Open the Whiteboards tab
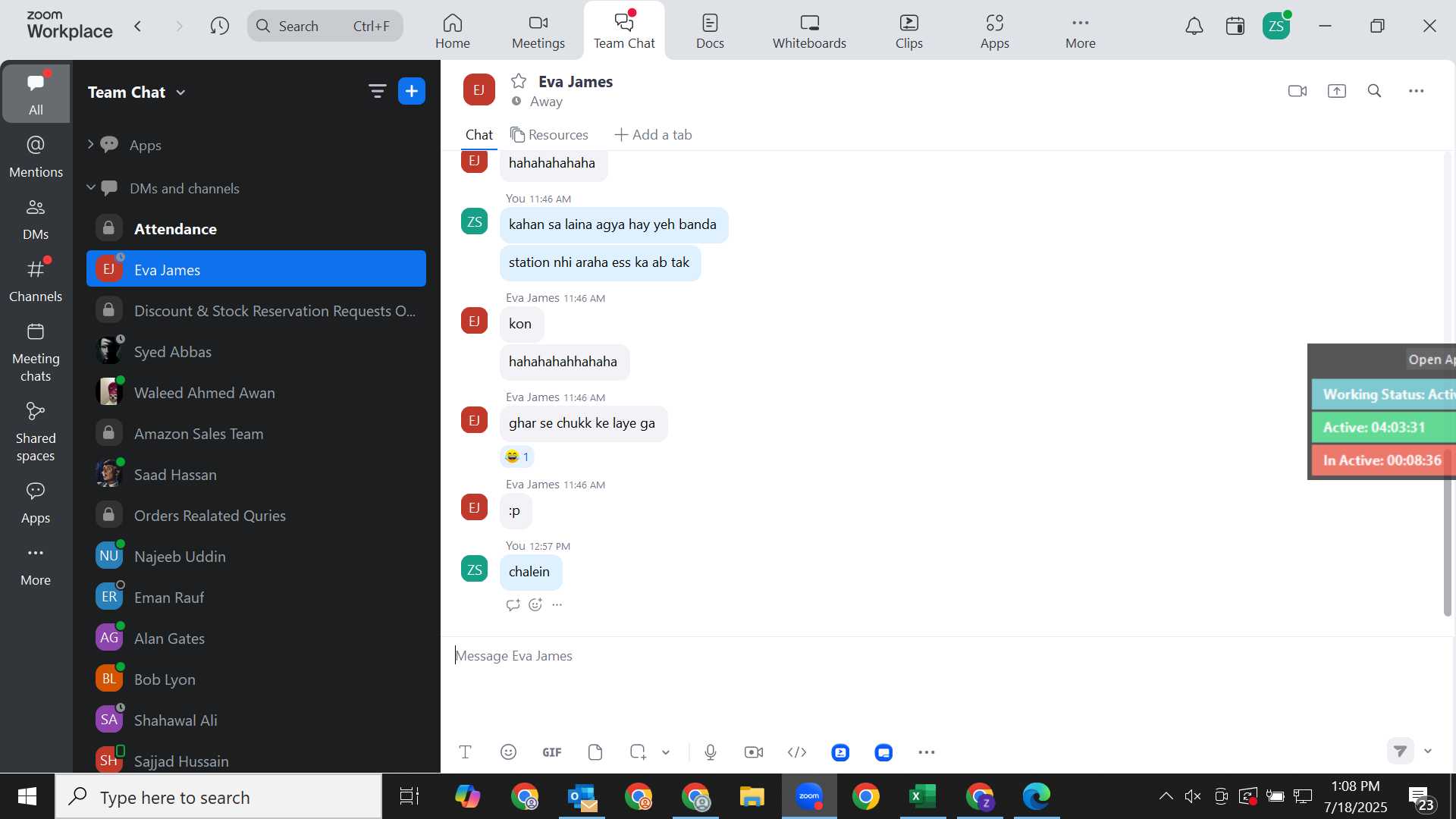The width and height of the screenshot is (1456, 819). [809, 31]
